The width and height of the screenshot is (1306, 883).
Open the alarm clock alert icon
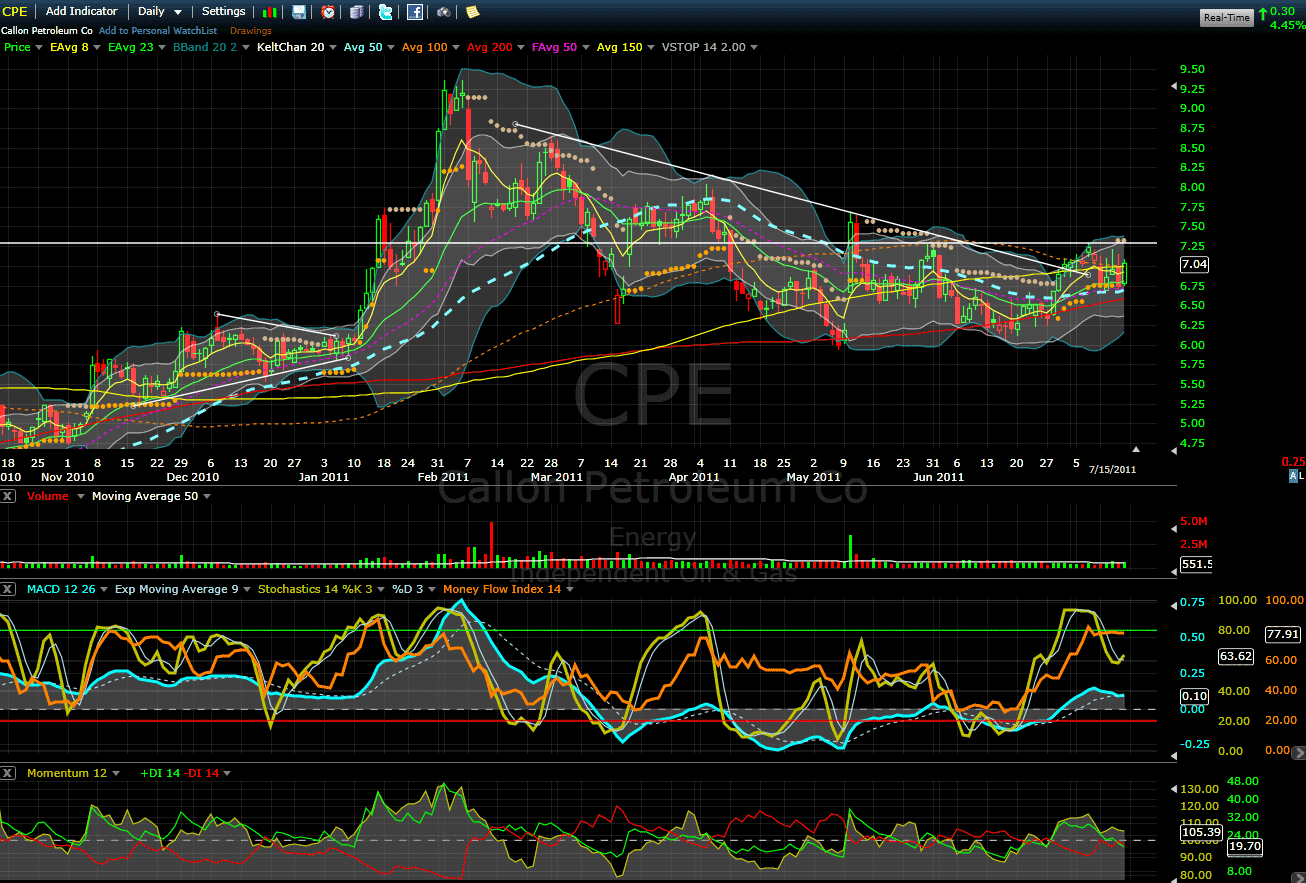(328, 12)
